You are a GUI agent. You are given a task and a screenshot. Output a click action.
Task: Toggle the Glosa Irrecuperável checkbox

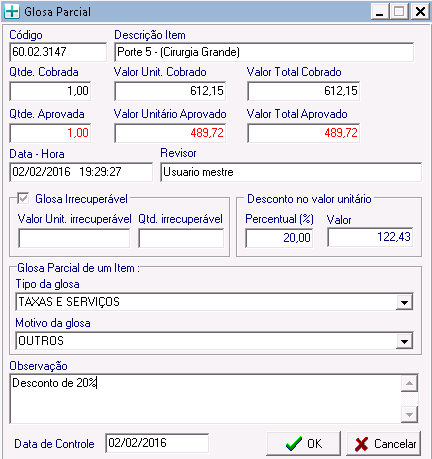(23, 199)
